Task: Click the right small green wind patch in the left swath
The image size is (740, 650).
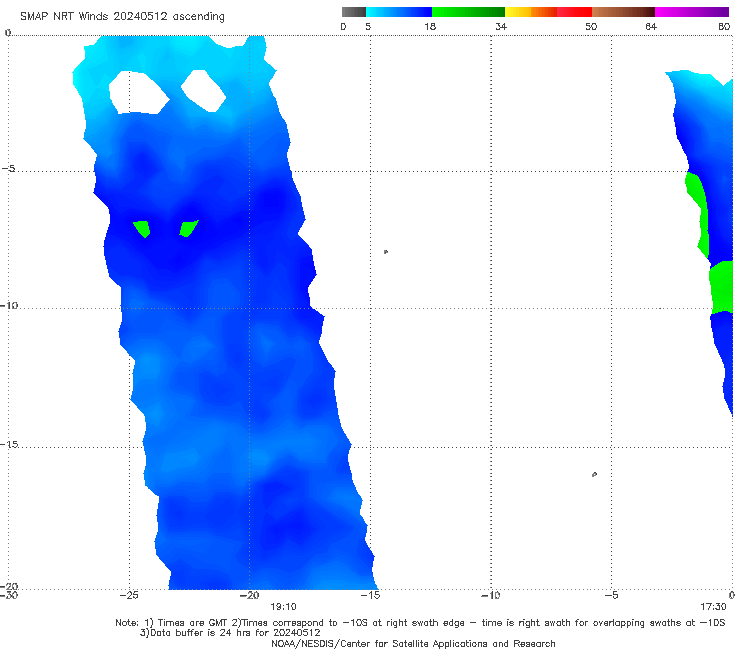Action: point(188,228)
